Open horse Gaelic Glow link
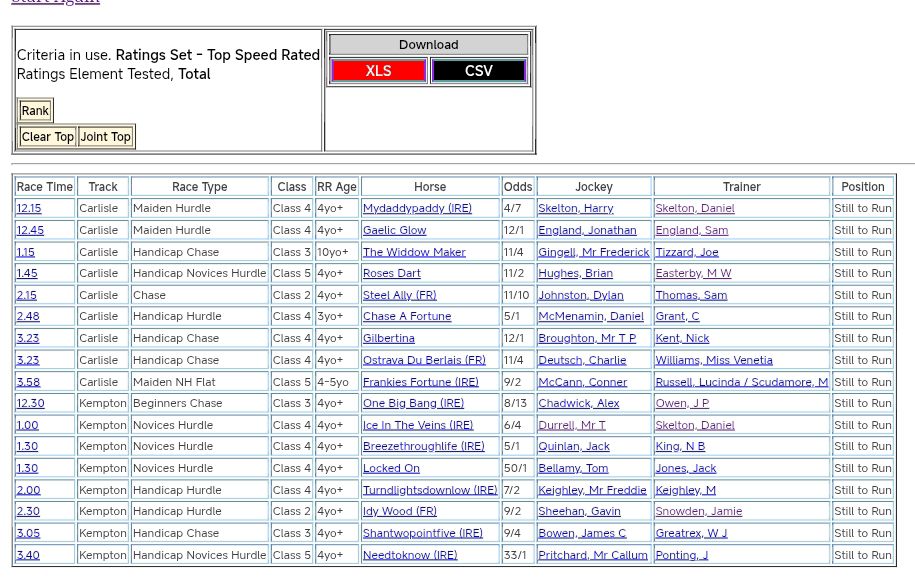 [x=394, y=230]
